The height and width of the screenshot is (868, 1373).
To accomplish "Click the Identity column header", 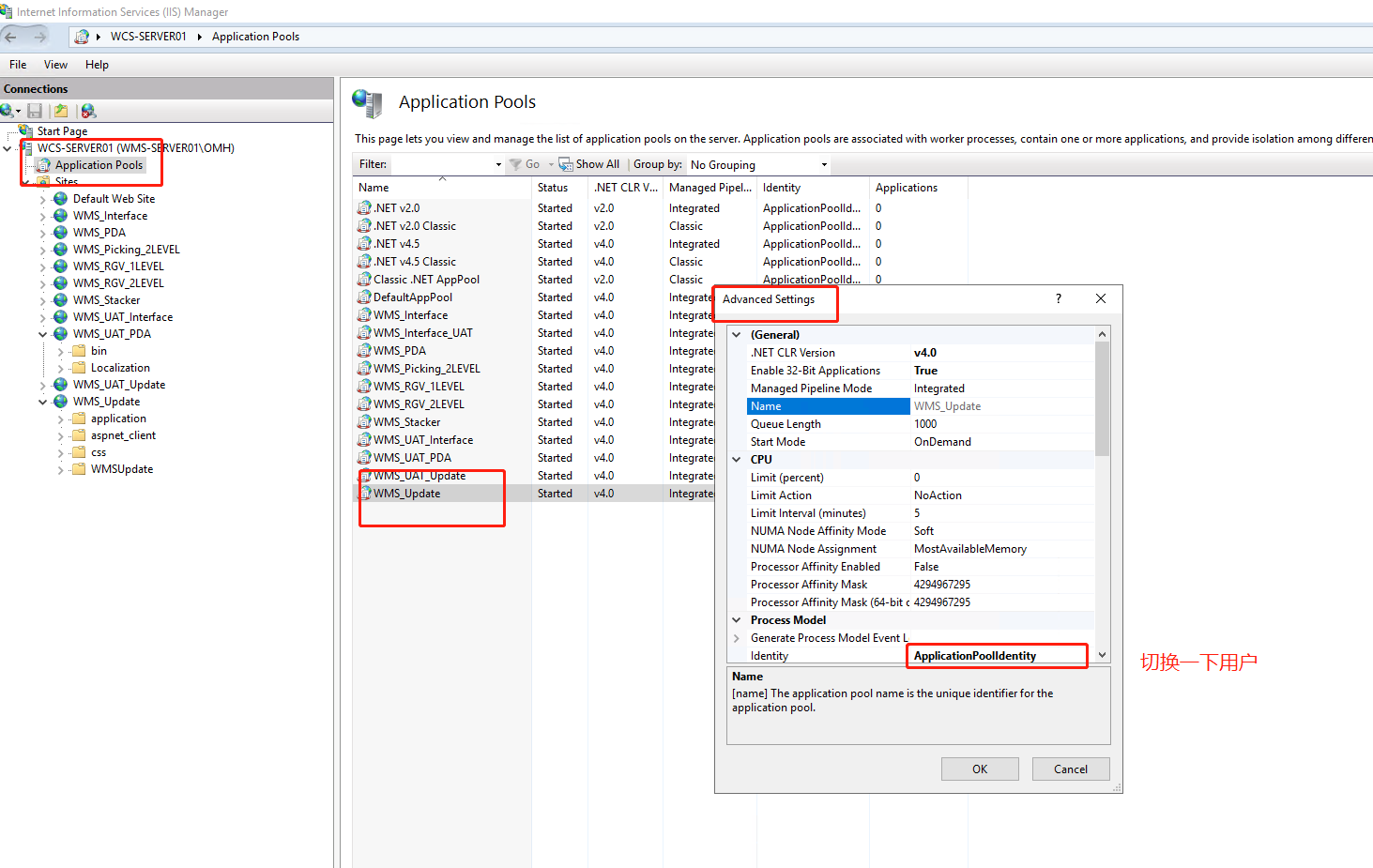I will pos(813,188).
